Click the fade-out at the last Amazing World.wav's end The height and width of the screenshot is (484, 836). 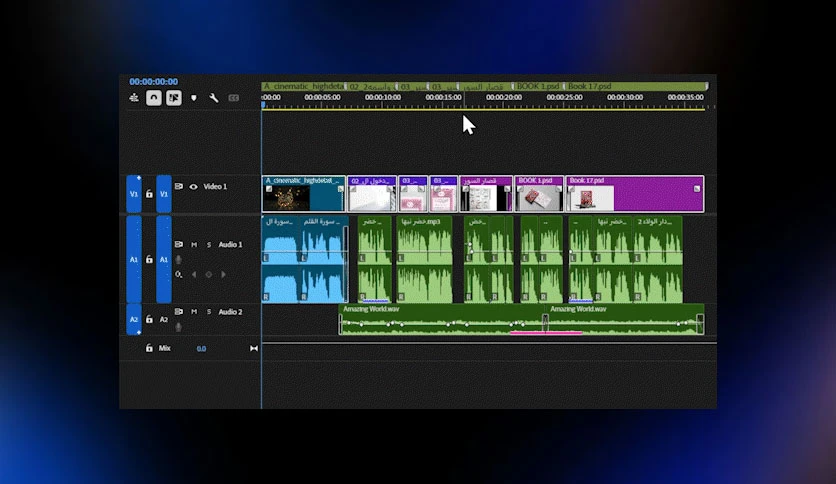[x=700, y=323]
